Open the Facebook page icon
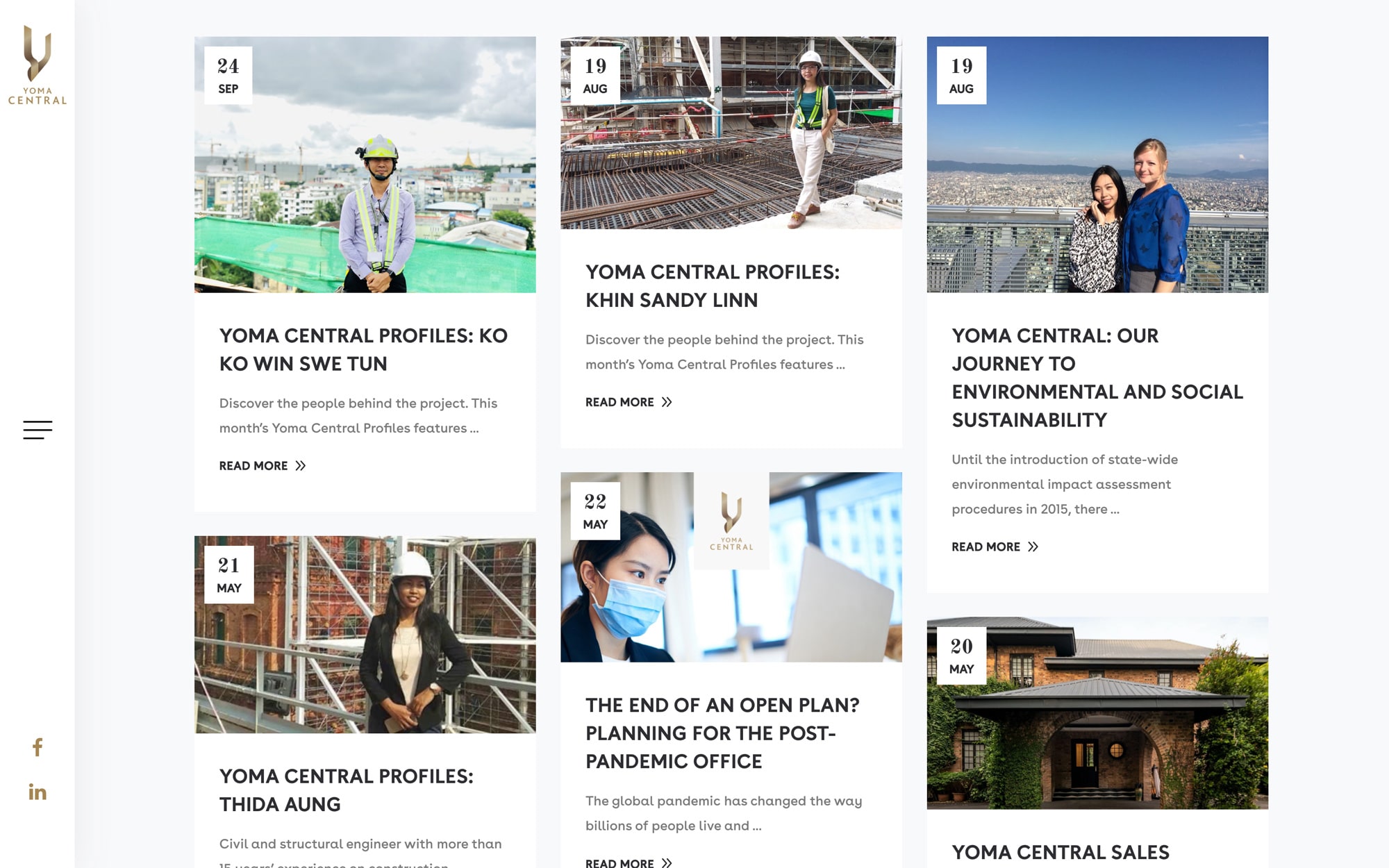Image resolution: width=1389 pixels, height=868 pixels. (x=38, y=747)
